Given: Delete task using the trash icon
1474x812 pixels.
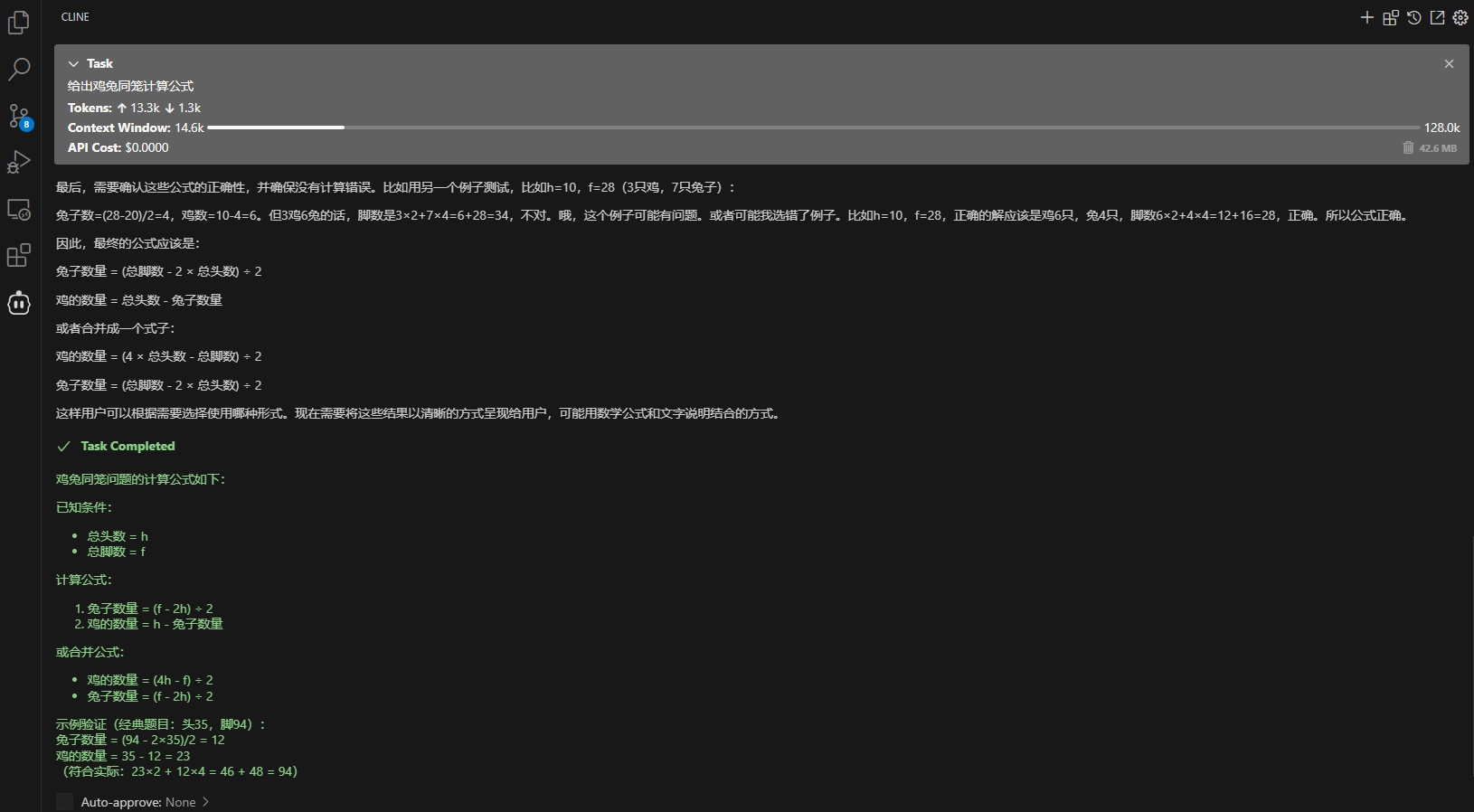Looking at the screenshot, I should (1408, 147).
